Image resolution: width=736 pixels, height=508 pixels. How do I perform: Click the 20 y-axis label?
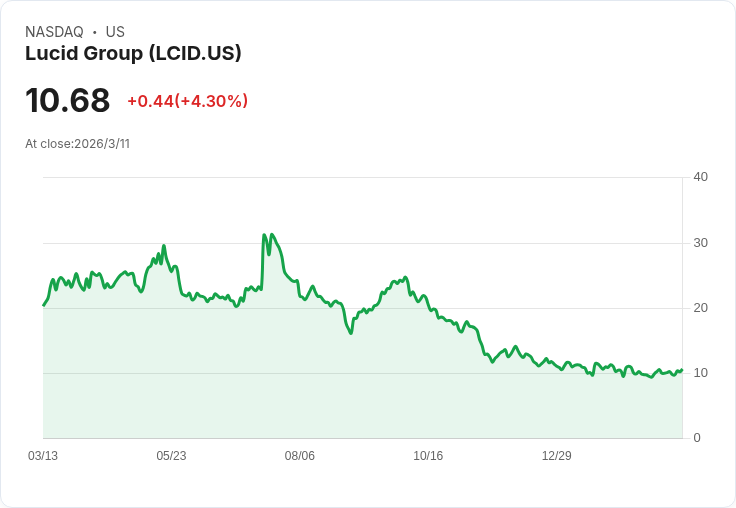click(700, 308)
